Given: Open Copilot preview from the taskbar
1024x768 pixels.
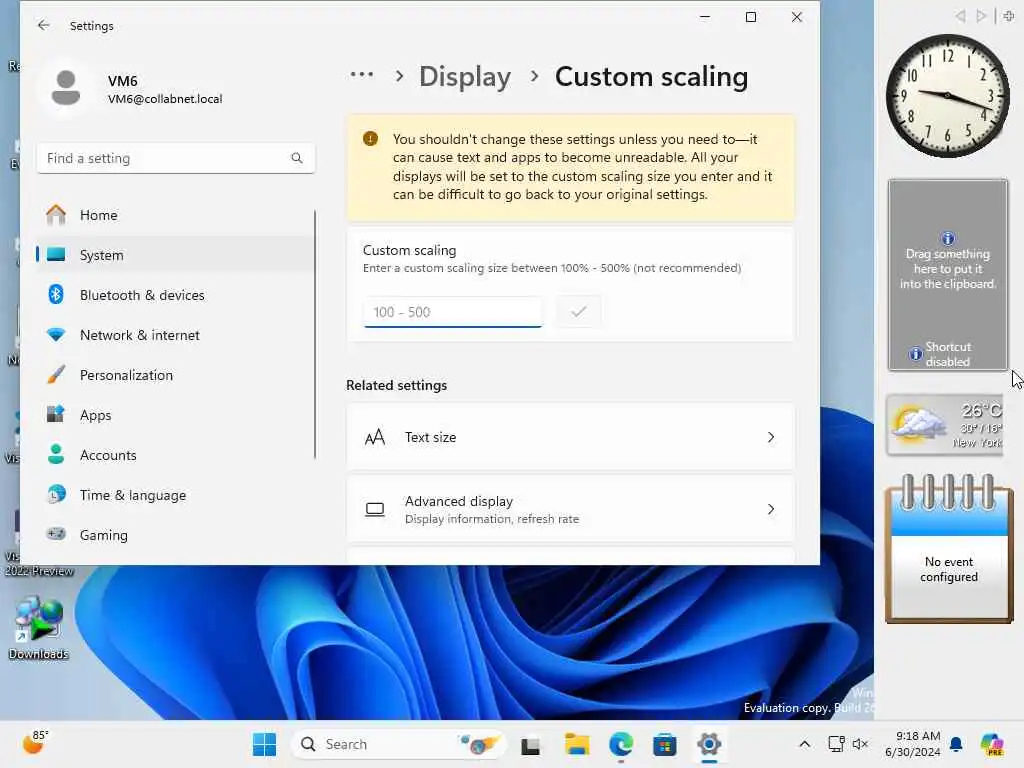Looking at the screenshot, I should pos(992,744).
